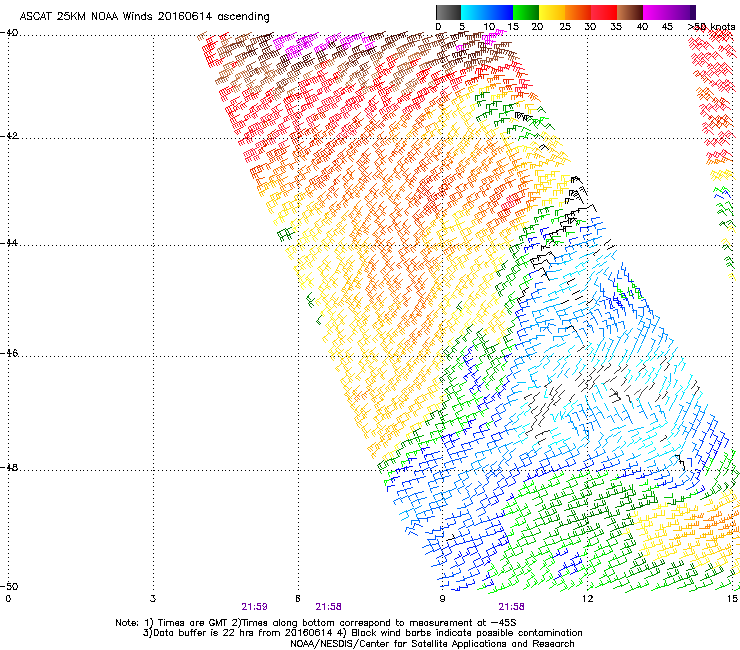Click the -48 latitude axis label
The image size is (740, 650).
coord(9,467)
